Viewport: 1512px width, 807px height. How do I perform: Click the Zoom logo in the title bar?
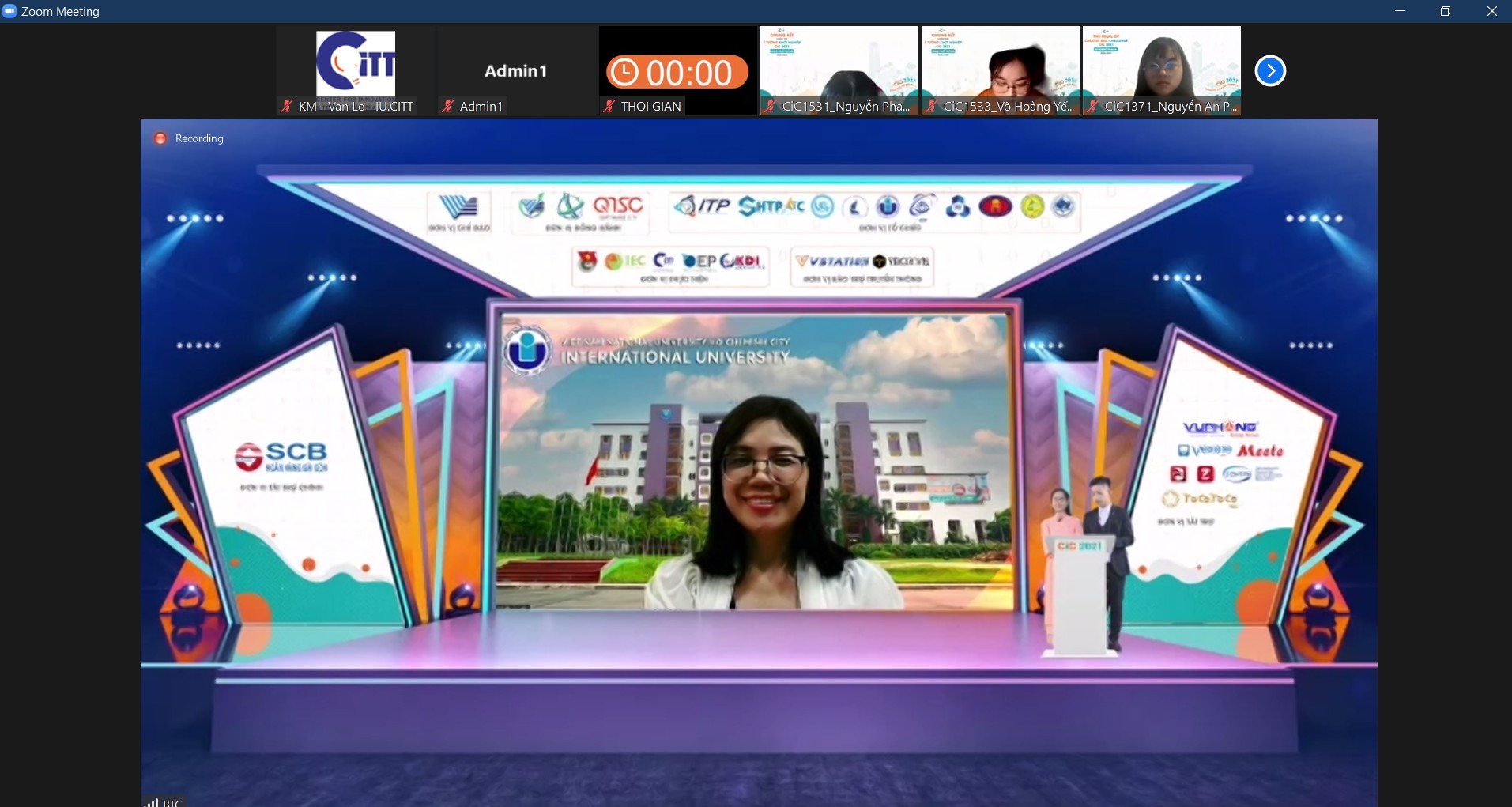coord(9,11)
